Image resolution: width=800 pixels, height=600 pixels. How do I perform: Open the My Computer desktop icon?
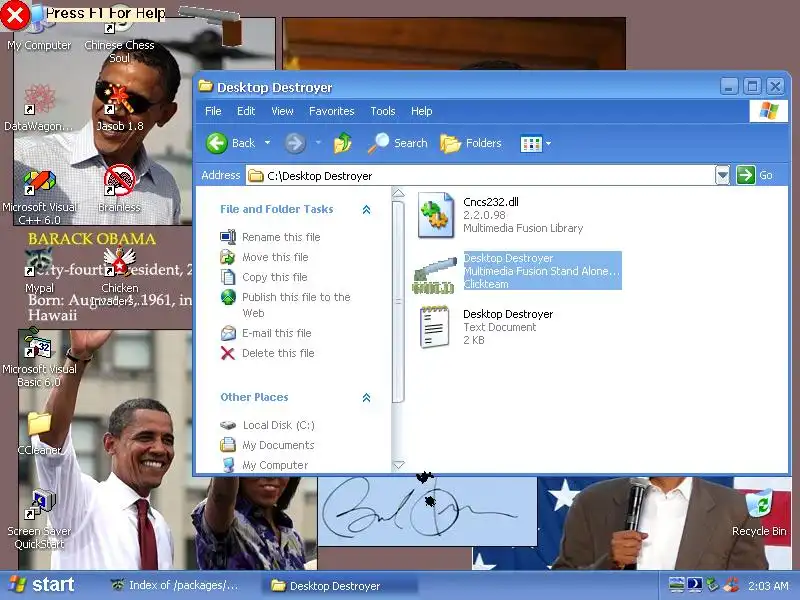coord(39,26)
